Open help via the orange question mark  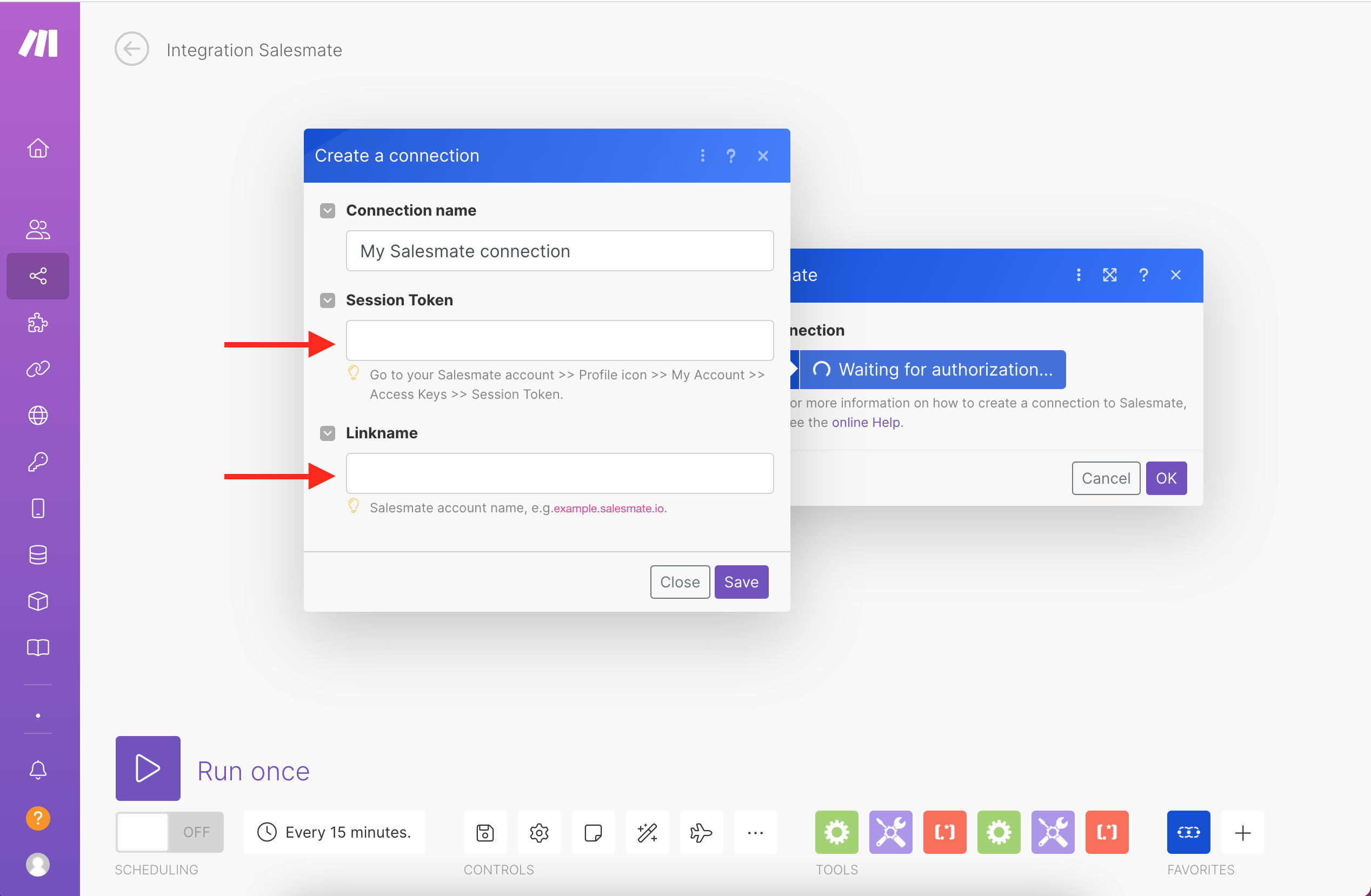click(x=38, y=818)
